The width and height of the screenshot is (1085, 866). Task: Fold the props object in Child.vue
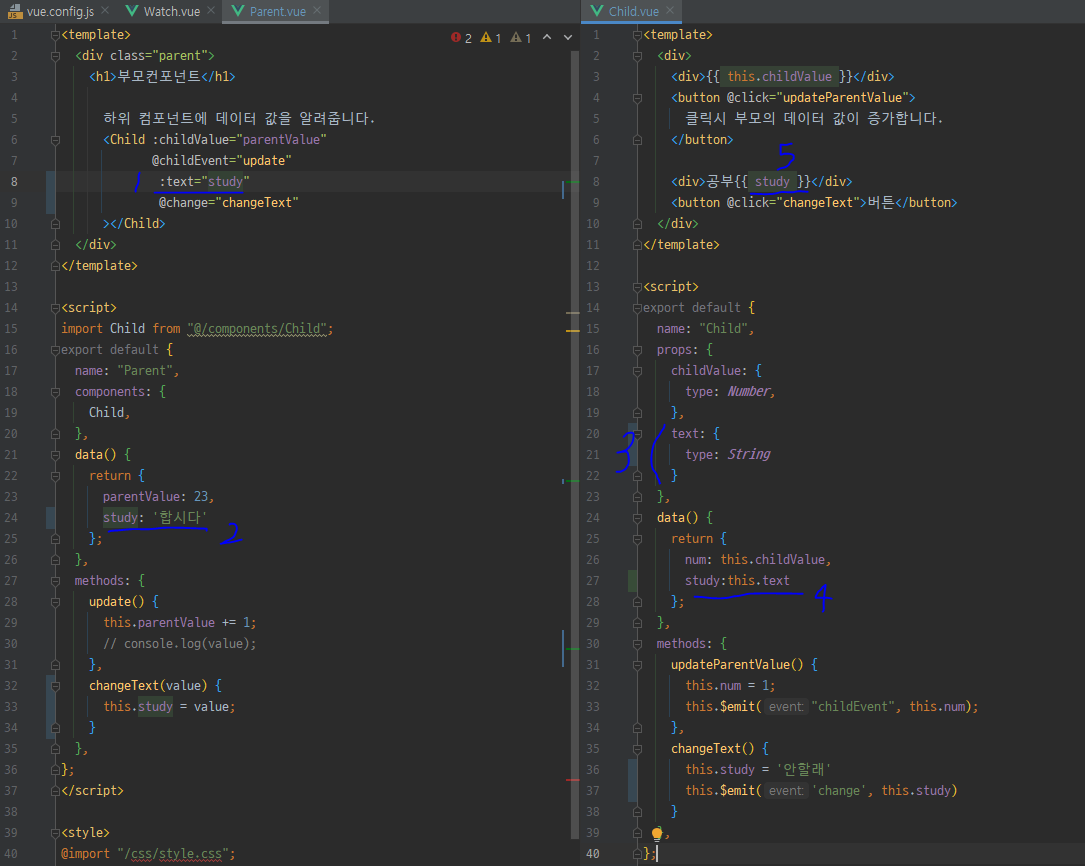pos(637,350)
